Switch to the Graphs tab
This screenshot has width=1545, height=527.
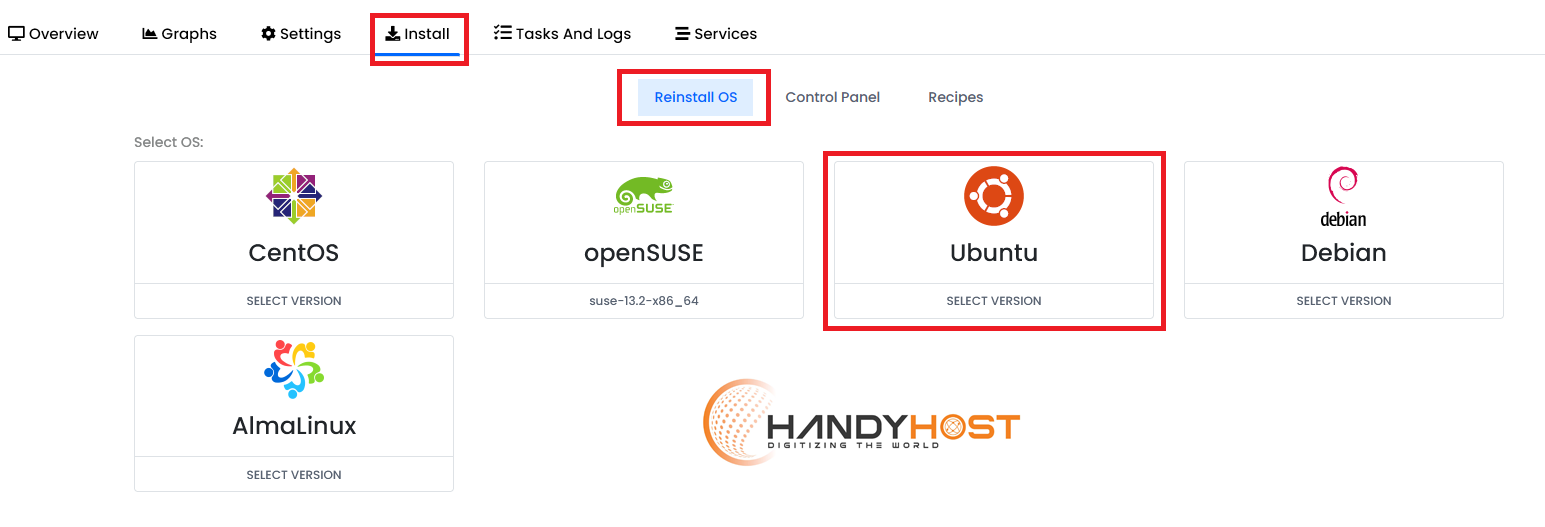(180, 33)
